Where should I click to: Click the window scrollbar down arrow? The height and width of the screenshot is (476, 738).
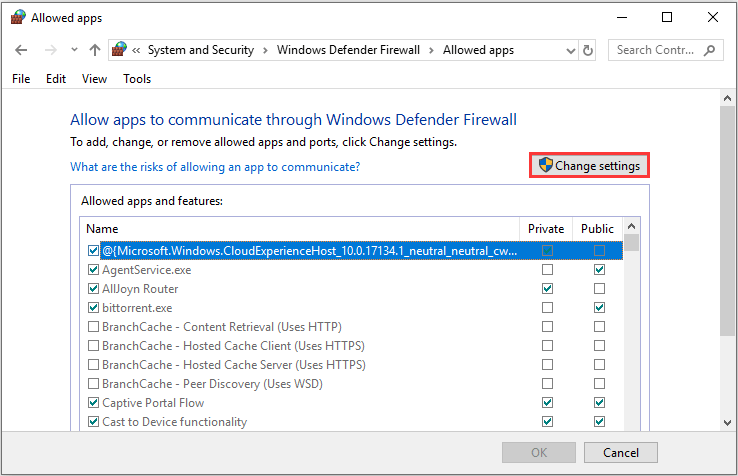pos(727,422)
